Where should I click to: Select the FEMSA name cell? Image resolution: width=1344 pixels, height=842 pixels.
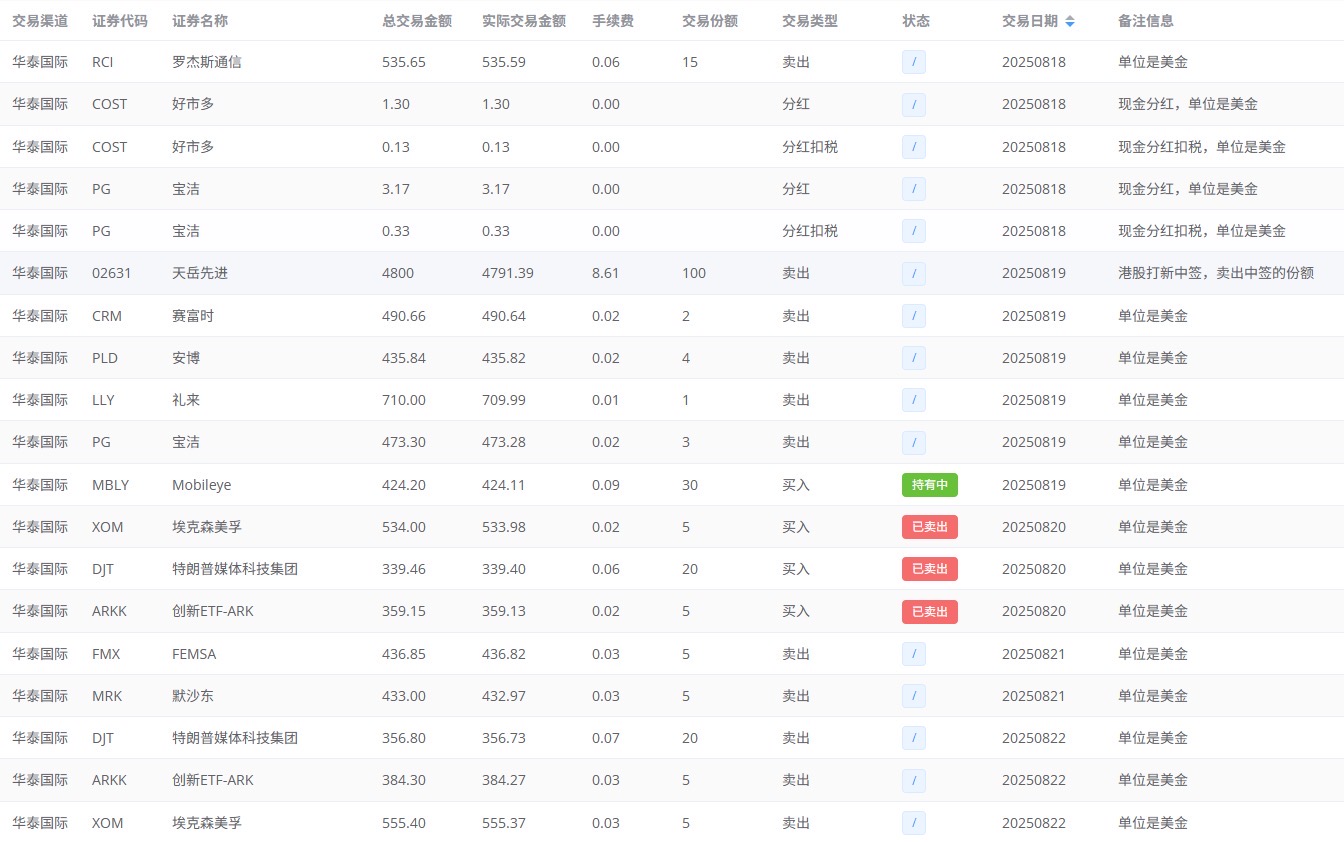(x=194, y=654)
